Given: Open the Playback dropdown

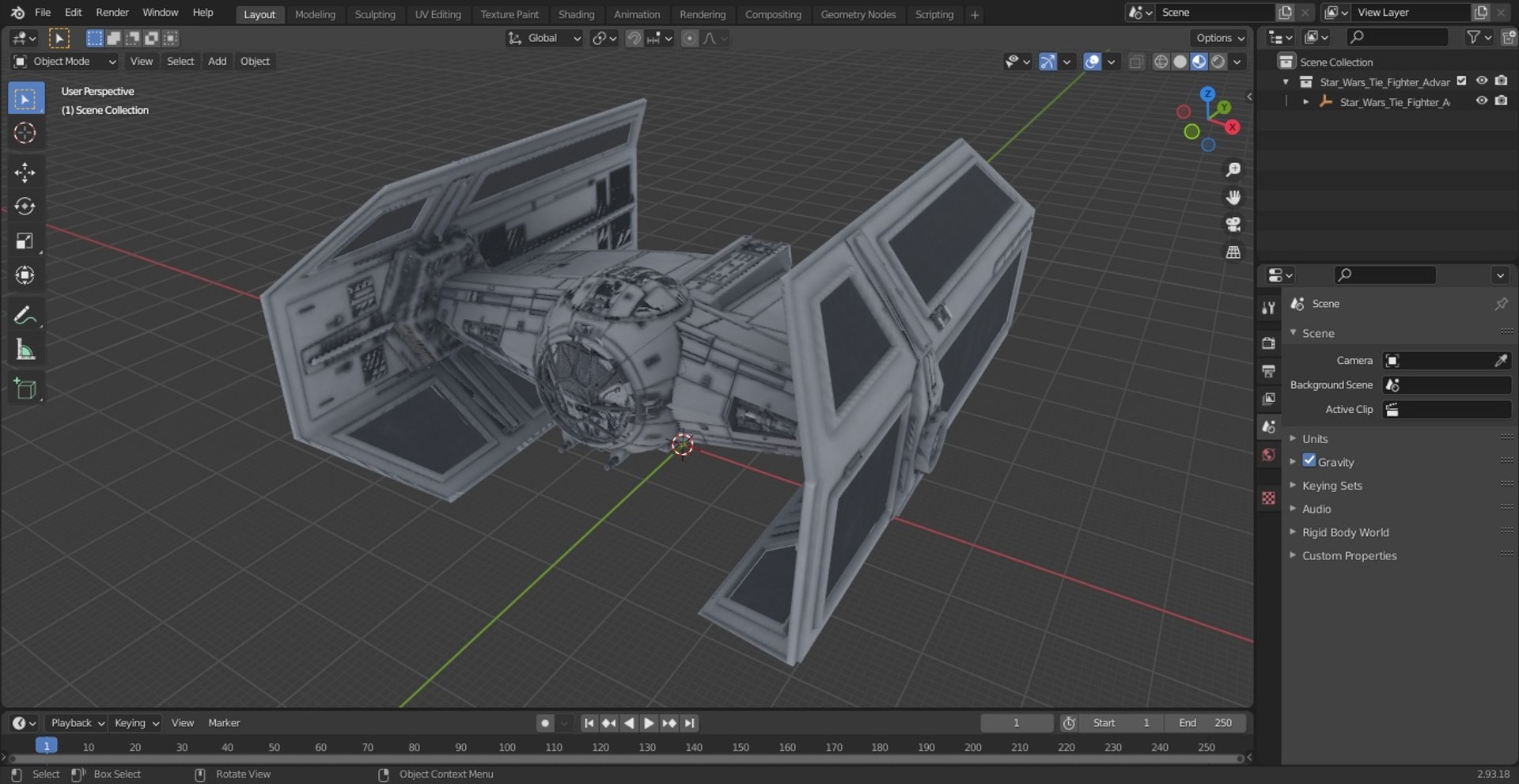Looking at the screenshot, I should pyautogui.click(x=76, y=723).
